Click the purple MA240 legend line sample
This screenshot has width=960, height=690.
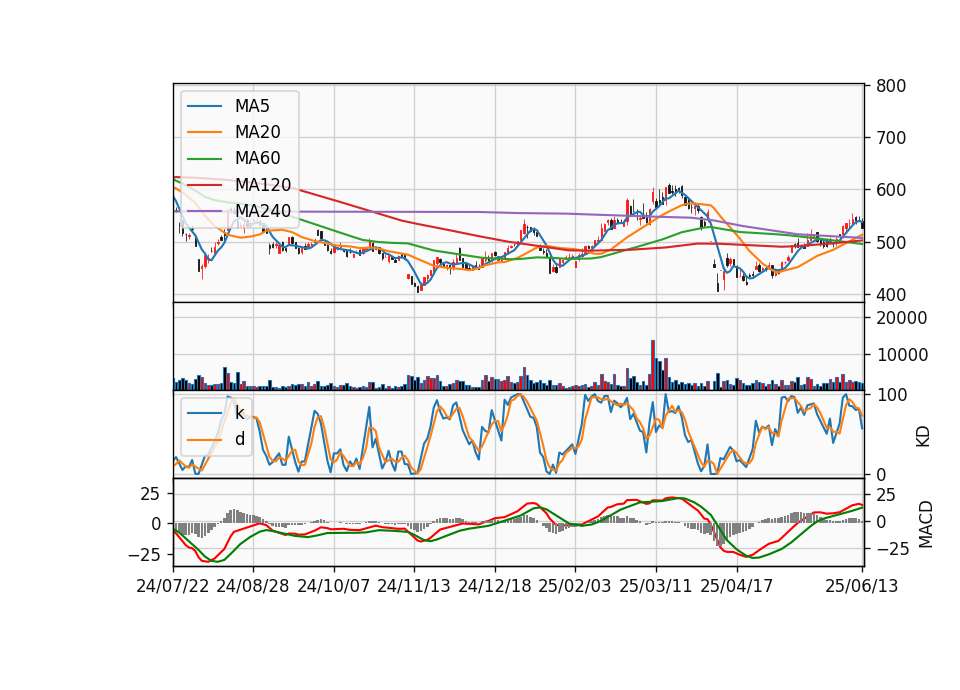(x=204, y=211)
